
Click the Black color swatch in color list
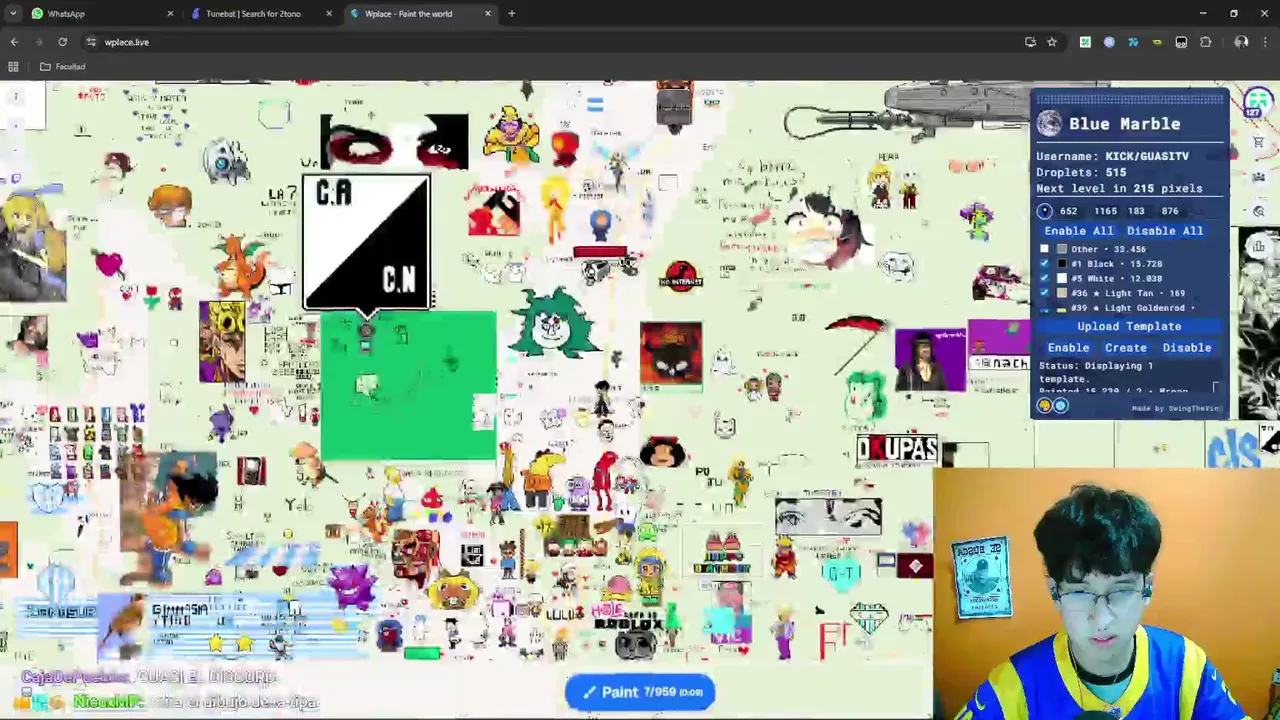click(1062, 264)
